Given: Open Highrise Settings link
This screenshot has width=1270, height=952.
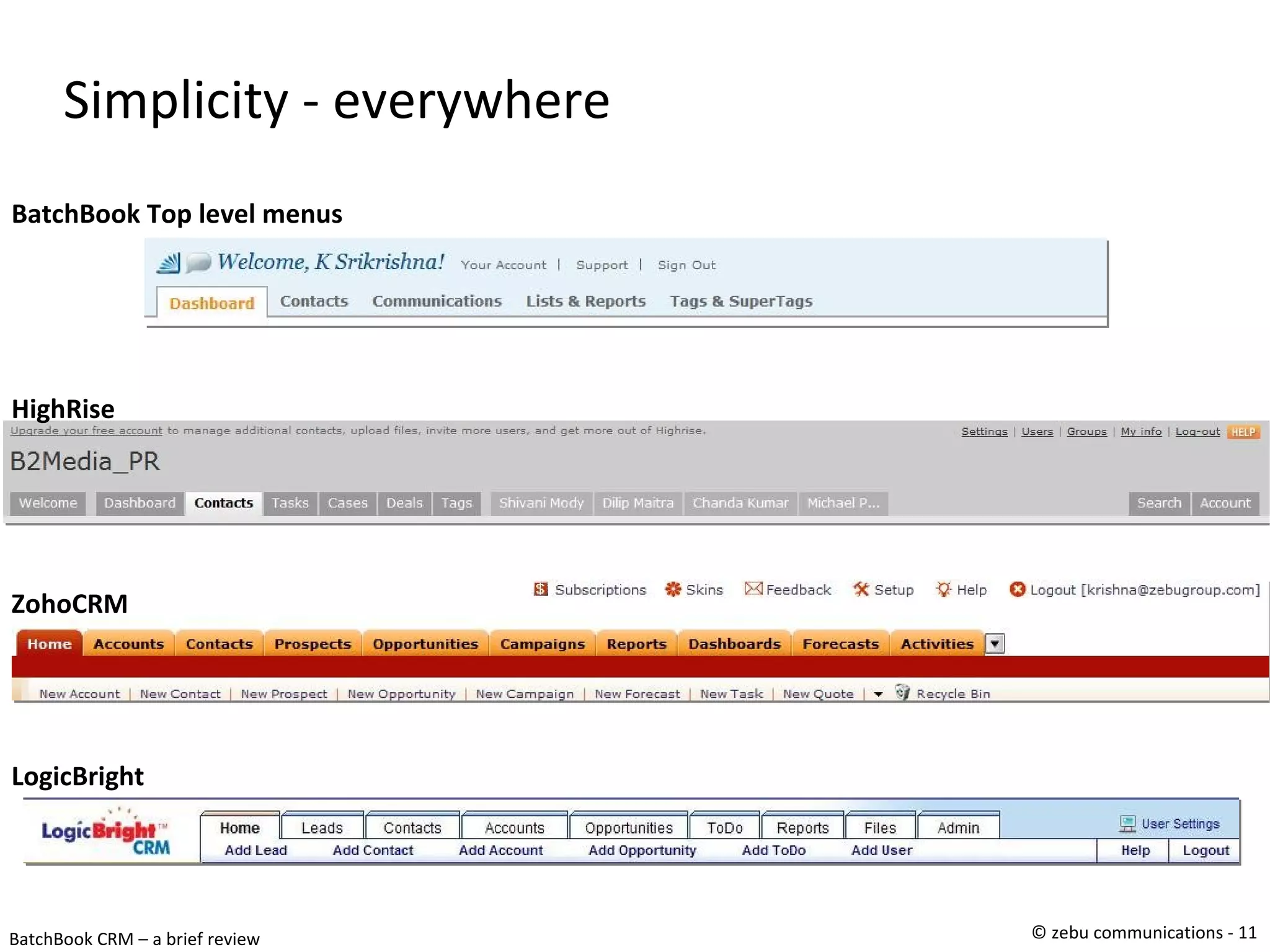Looking at the screenshot, I should coord(984,431).
